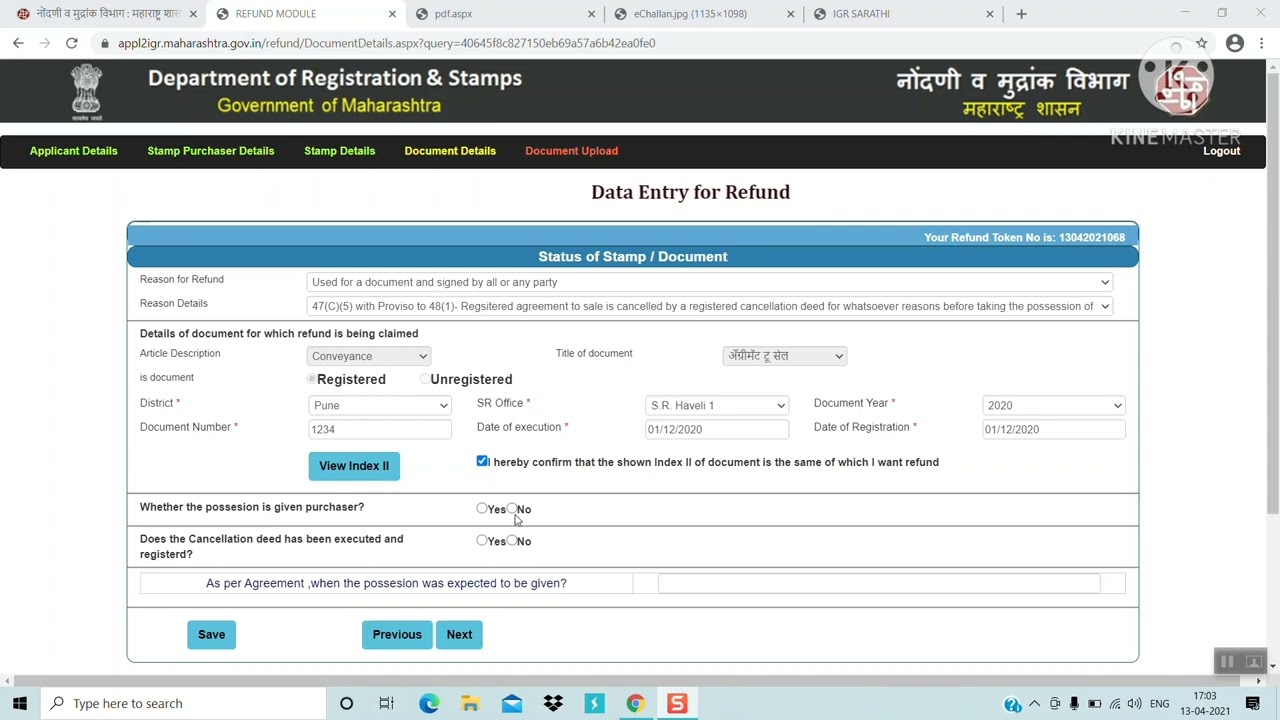Open Mail app from taskbar

pos(512,703)
